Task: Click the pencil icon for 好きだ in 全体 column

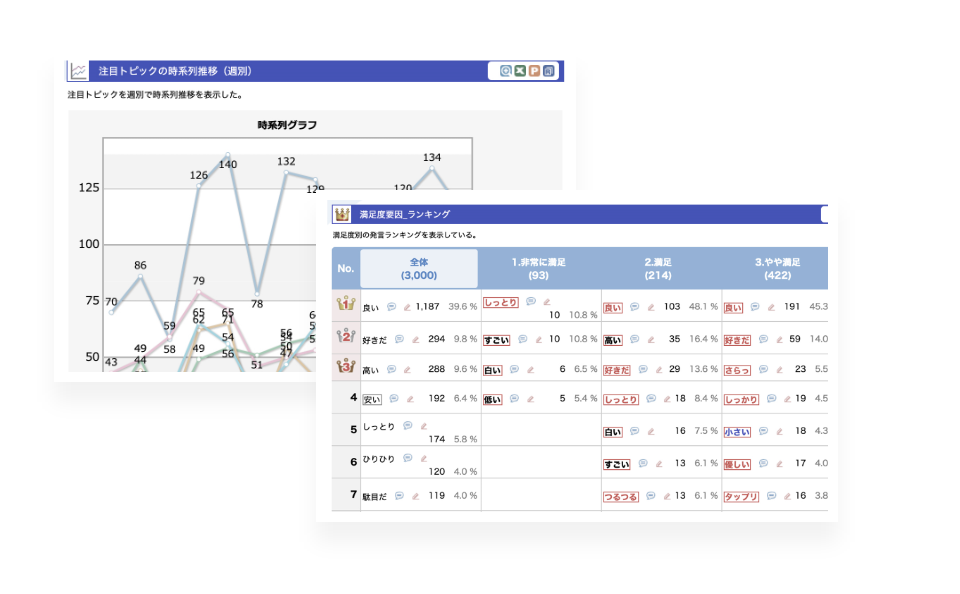Action: click(416, 339)
